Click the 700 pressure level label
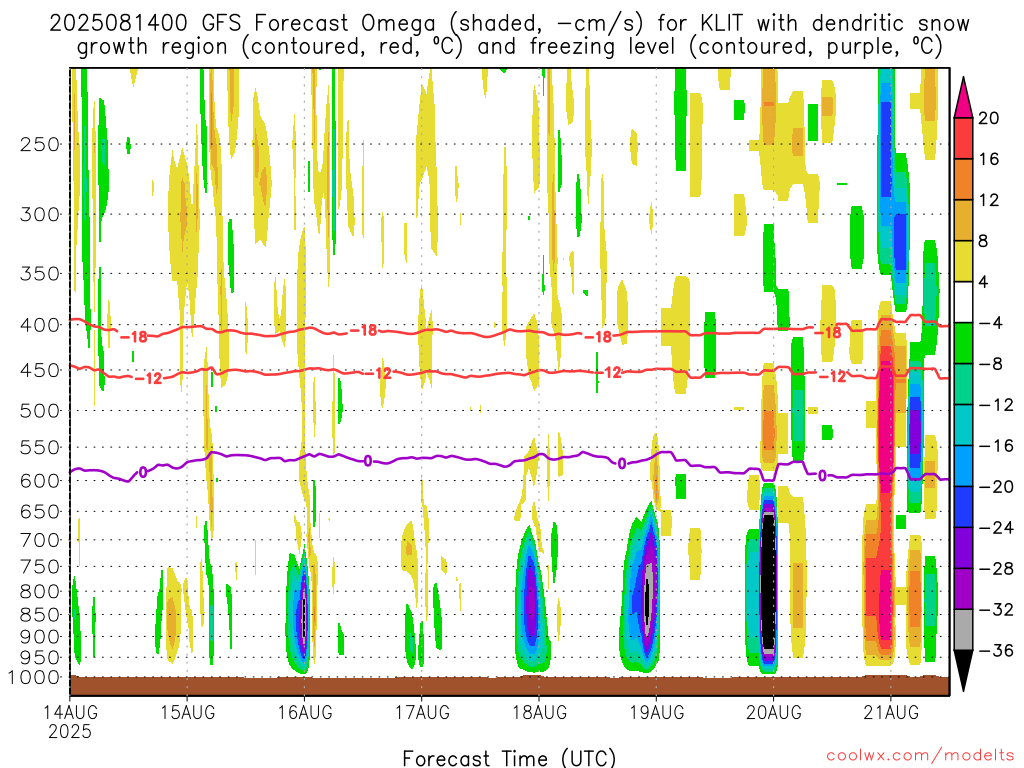1024x768 pixels. click(x=40, y=540)
